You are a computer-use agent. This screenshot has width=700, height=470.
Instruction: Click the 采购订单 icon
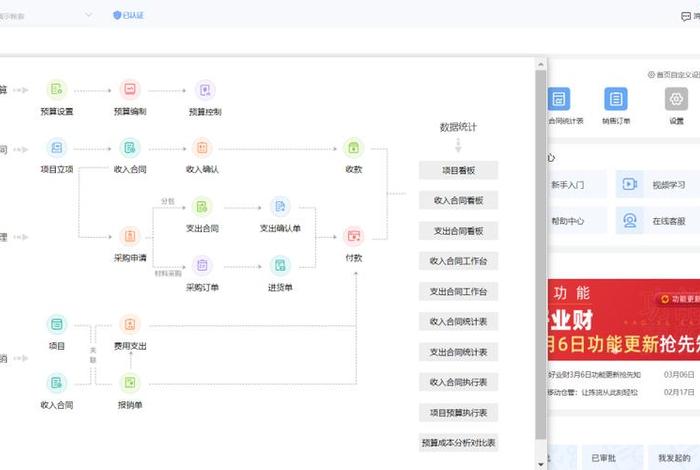click(202, 266)
